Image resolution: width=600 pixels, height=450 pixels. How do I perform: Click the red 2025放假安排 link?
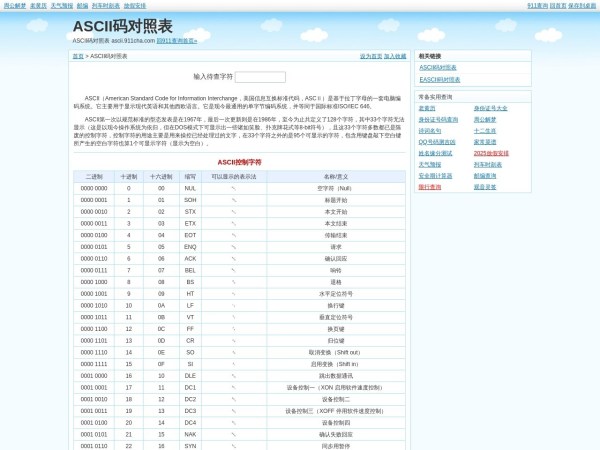point(491,153)
